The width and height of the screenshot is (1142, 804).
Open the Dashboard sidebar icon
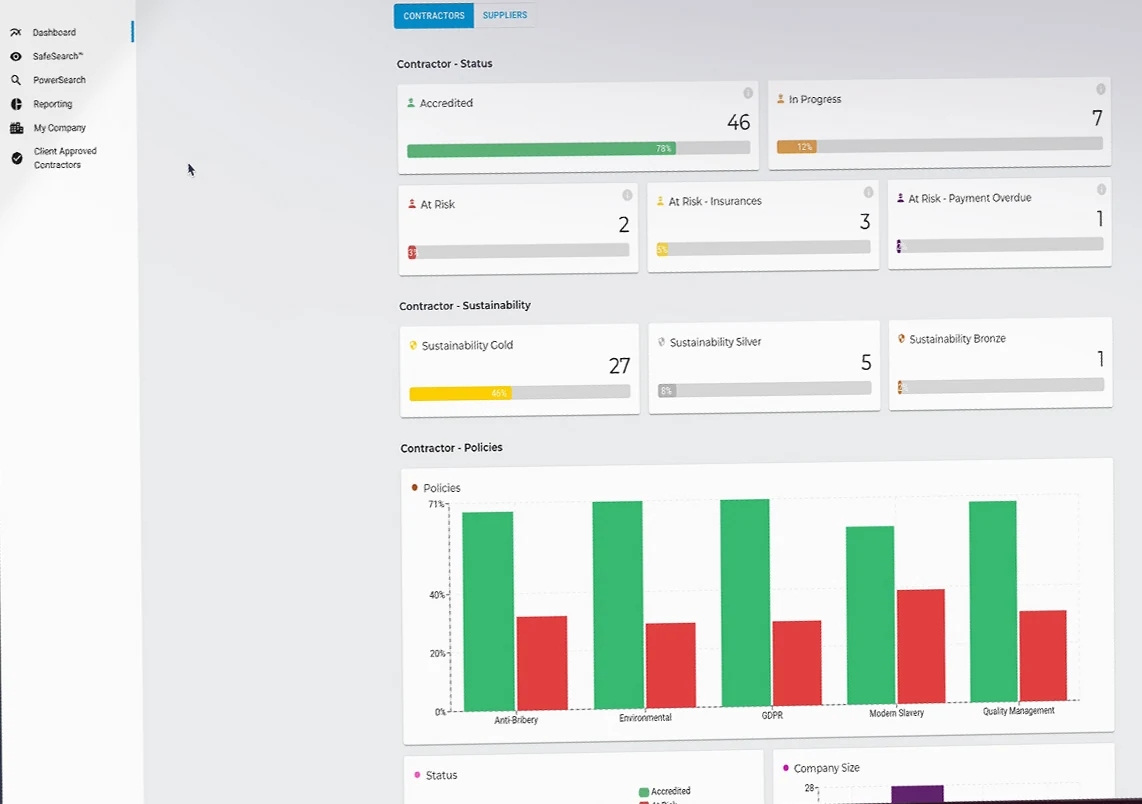[x=15, y=32]
